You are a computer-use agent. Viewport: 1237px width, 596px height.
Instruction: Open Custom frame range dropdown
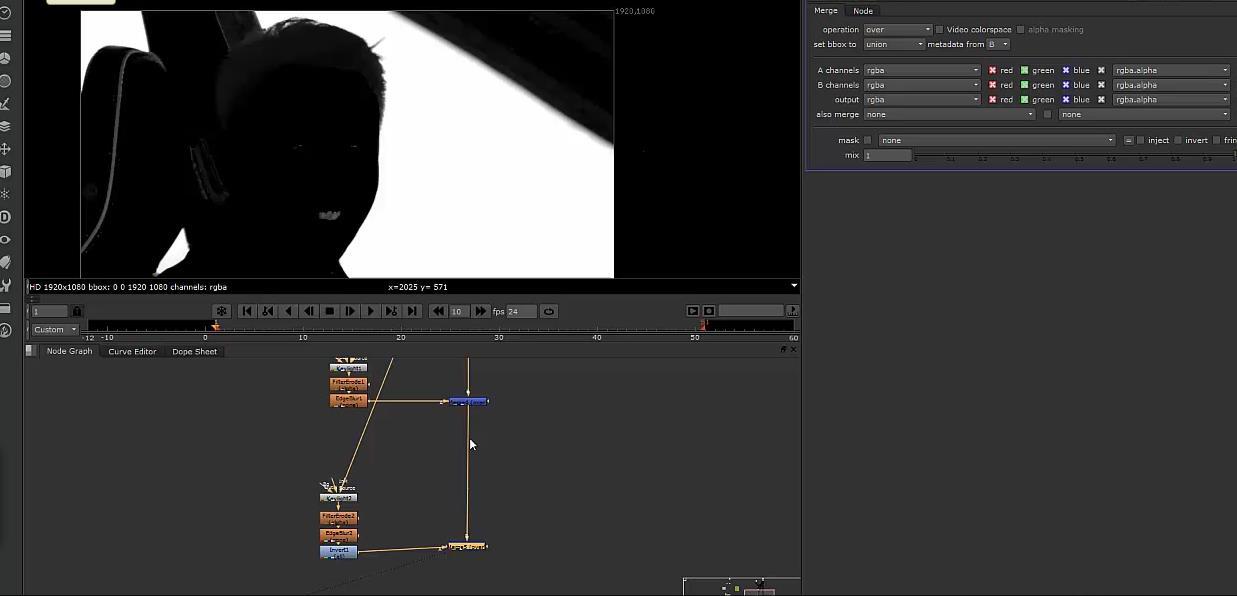55,329
